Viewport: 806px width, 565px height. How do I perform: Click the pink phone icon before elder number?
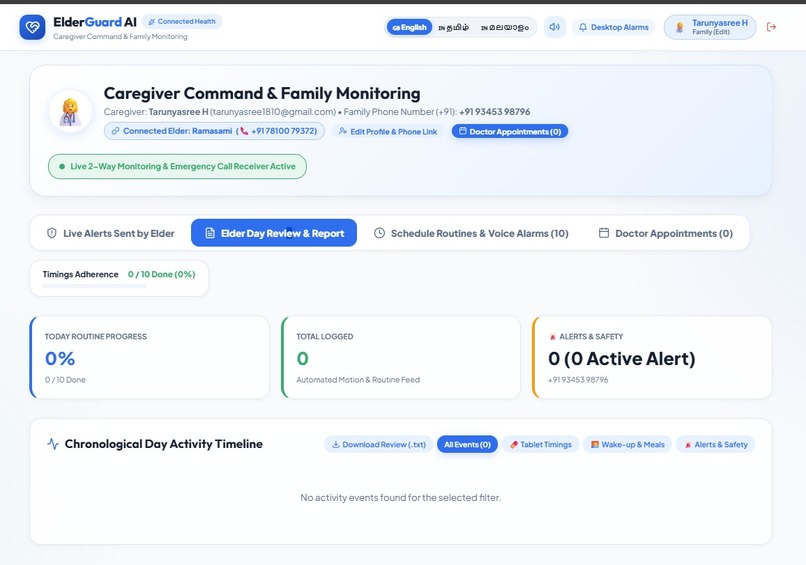(x=244, y=131)
